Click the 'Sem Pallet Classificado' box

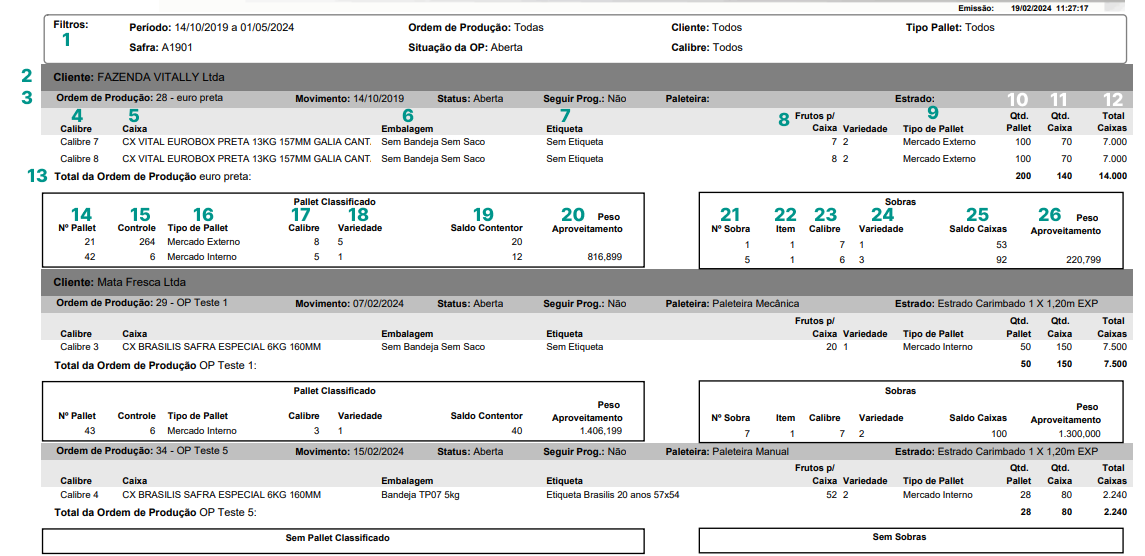coord(343,540)
